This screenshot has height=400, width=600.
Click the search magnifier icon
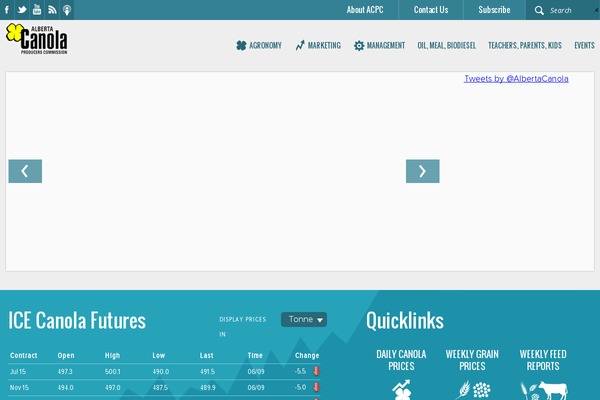coord(539,10)
